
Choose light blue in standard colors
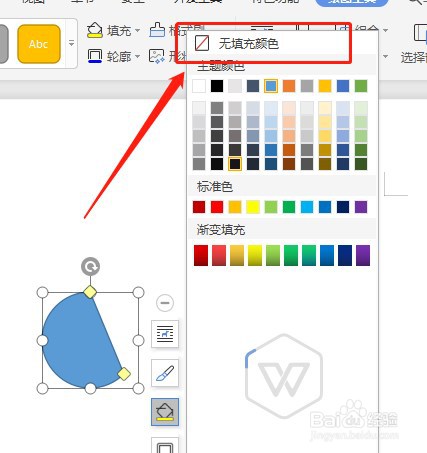(x=307, y=207)
